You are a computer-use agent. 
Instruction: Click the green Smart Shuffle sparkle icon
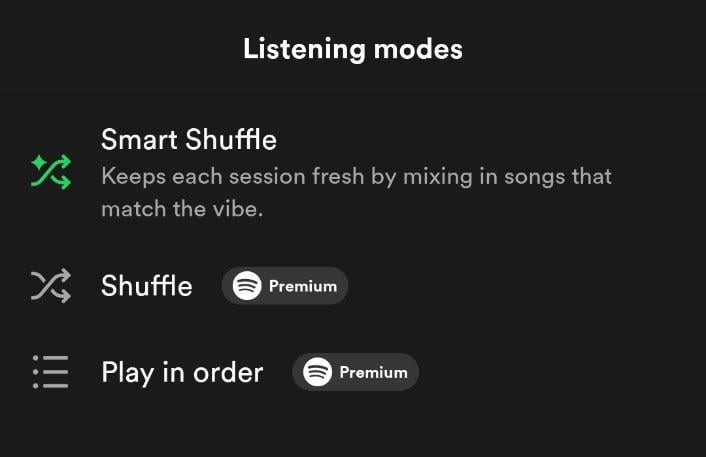[x=50, y=173]
